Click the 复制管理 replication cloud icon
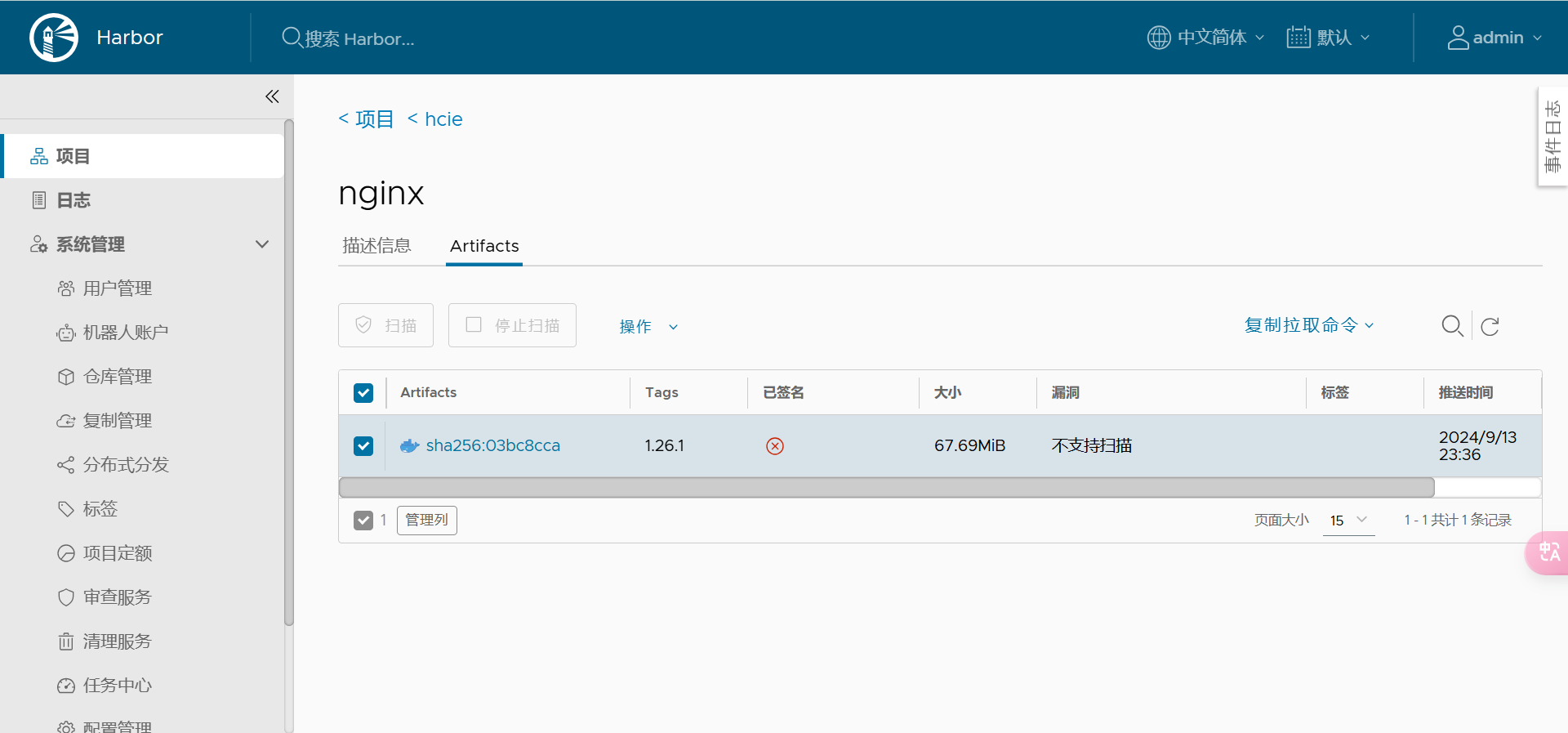 pyautogui.click(x=66, y=421)
